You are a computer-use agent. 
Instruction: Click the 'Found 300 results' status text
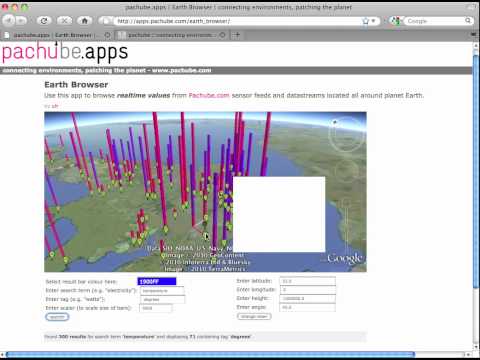click(x=148, y=337)
